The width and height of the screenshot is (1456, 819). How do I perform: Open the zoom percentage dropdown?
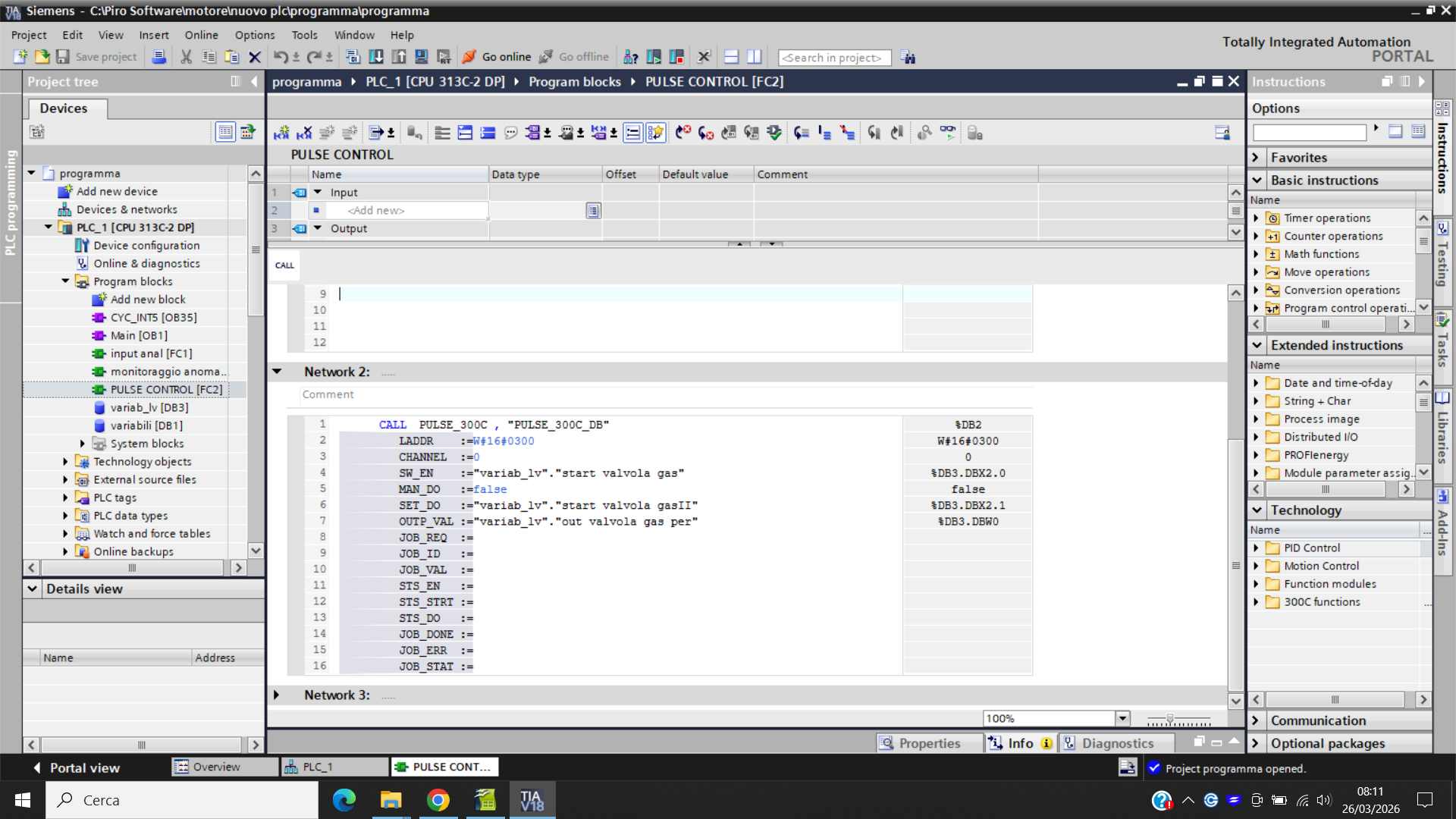(1122, 718)
